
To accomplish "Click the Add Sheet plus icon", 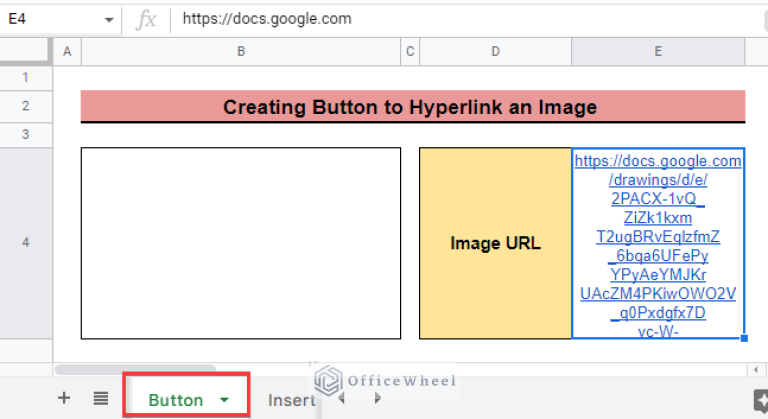I will 64,398.
